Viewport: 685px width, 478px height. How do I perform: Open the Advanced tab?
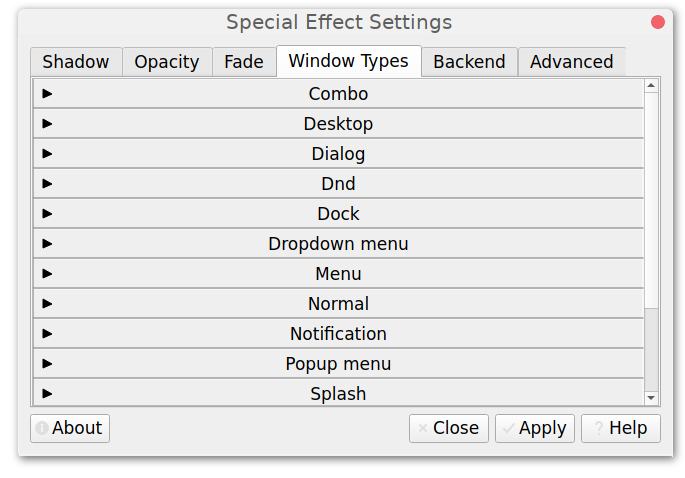572,62
